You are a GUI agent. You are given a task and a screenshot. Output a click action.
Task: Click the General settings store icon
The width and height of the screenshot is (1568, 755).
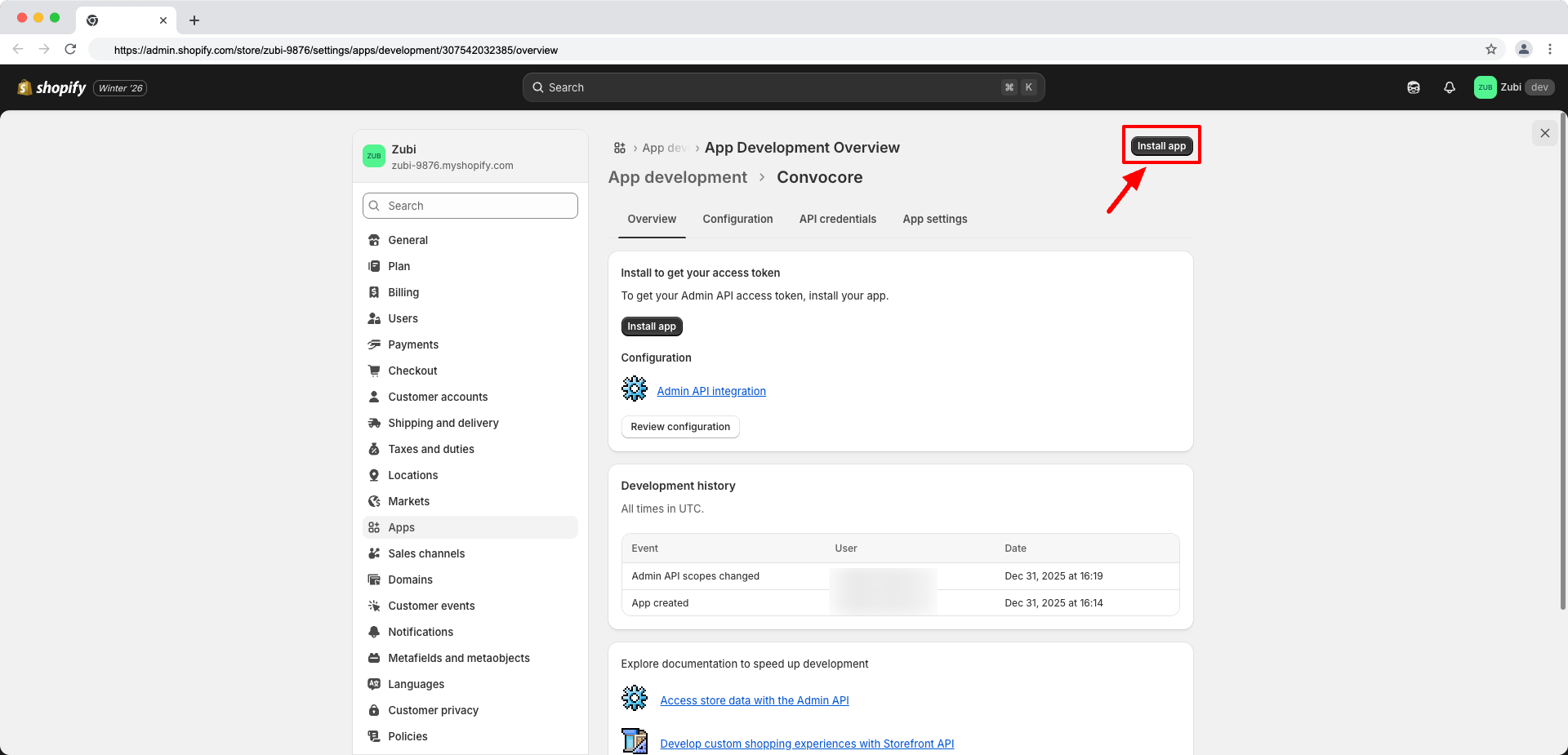374,240
